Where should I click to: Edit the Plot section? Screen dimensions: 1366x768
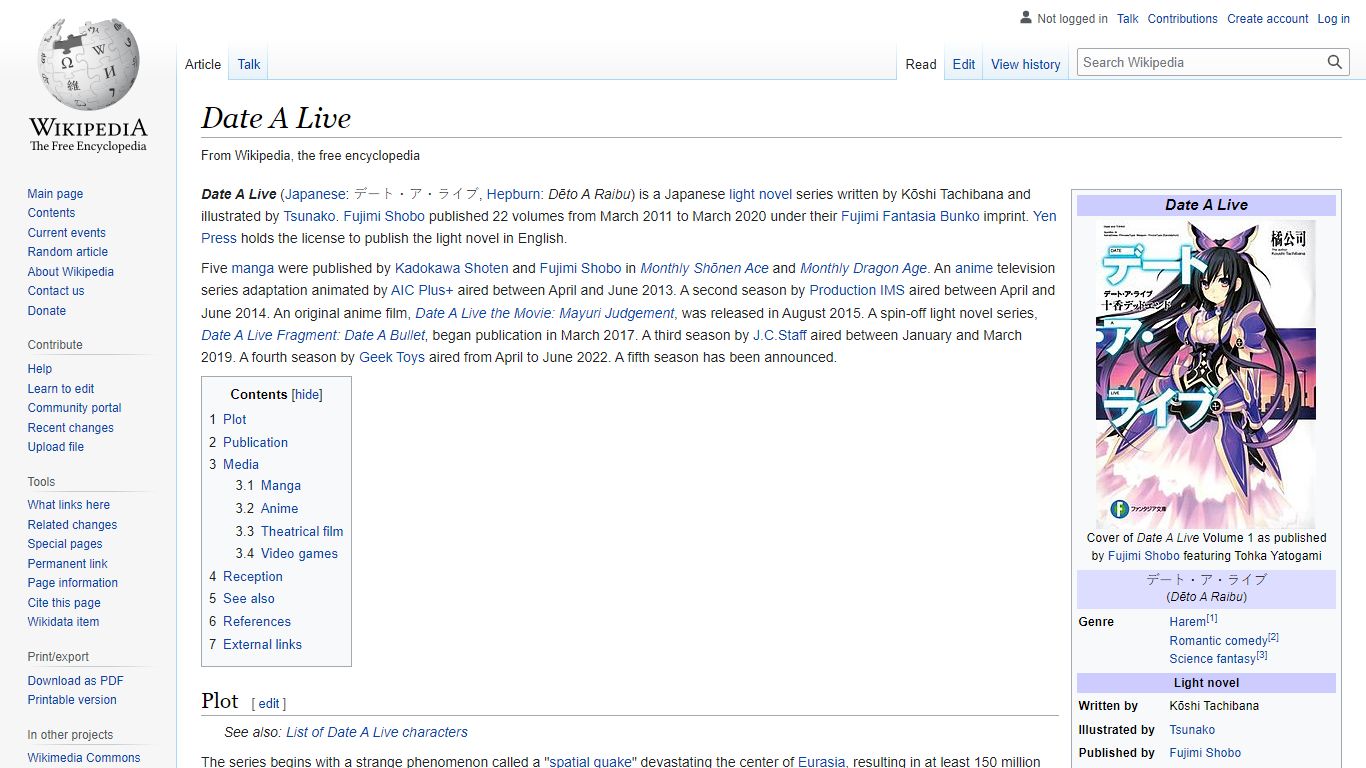pyautogui.click(x=269, y=703)
